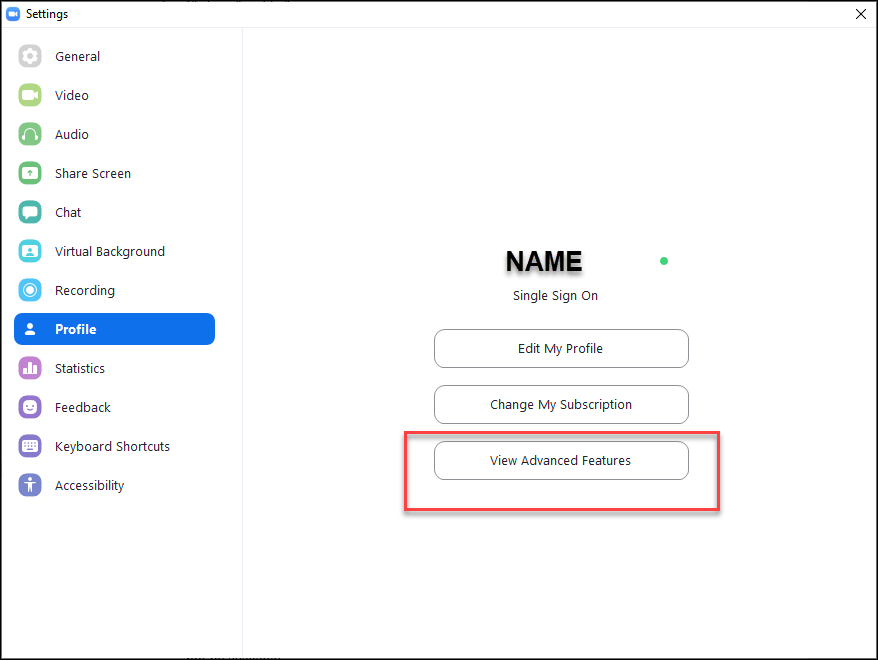
Task: Click the Keyboard Shortcuts keyboard icon
Action: coord(30,446)
